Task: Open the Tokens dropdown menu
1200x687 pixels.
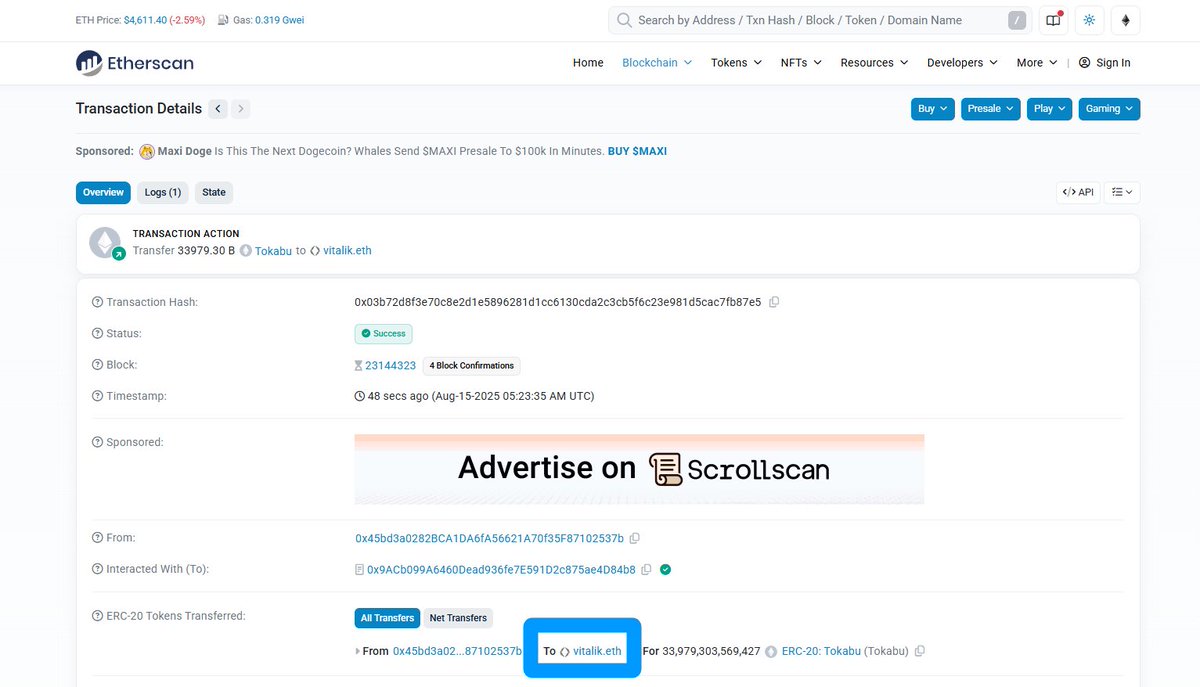Action: tap(736, 63)
